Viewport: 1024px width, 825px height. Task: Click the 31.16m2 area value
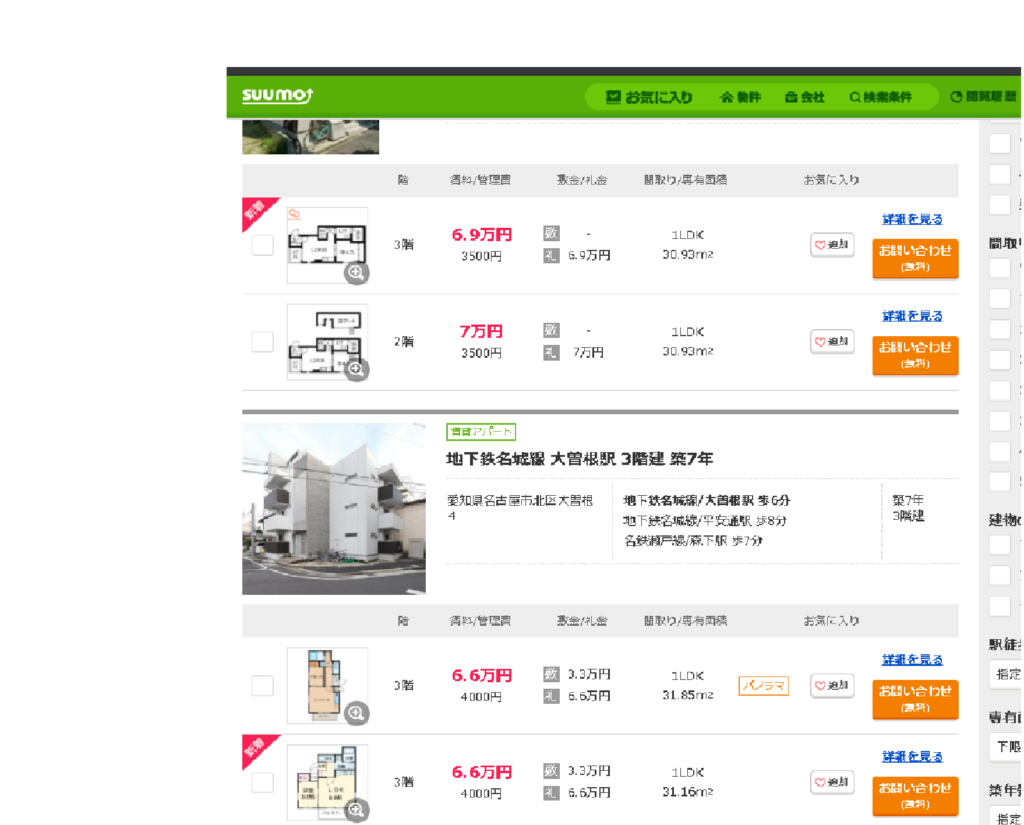click(x=688, y=792)
